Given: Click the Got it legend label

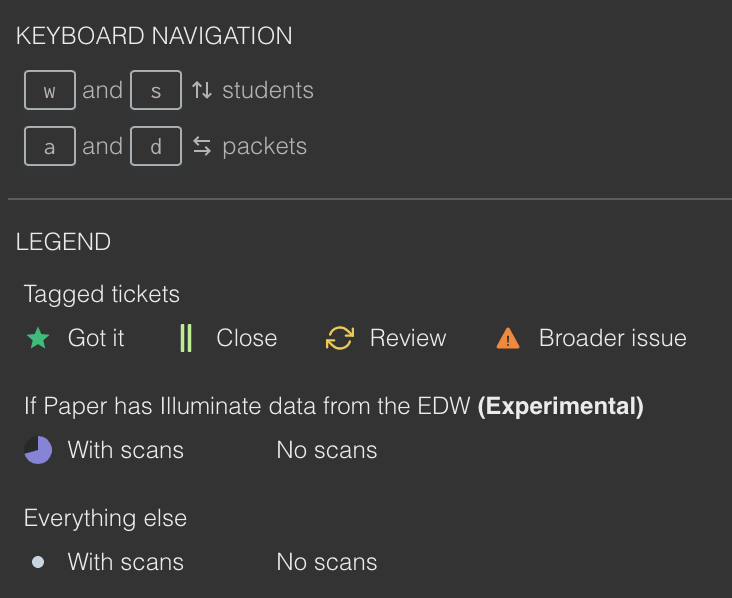Looking at the screenshot, I should 96,338.
